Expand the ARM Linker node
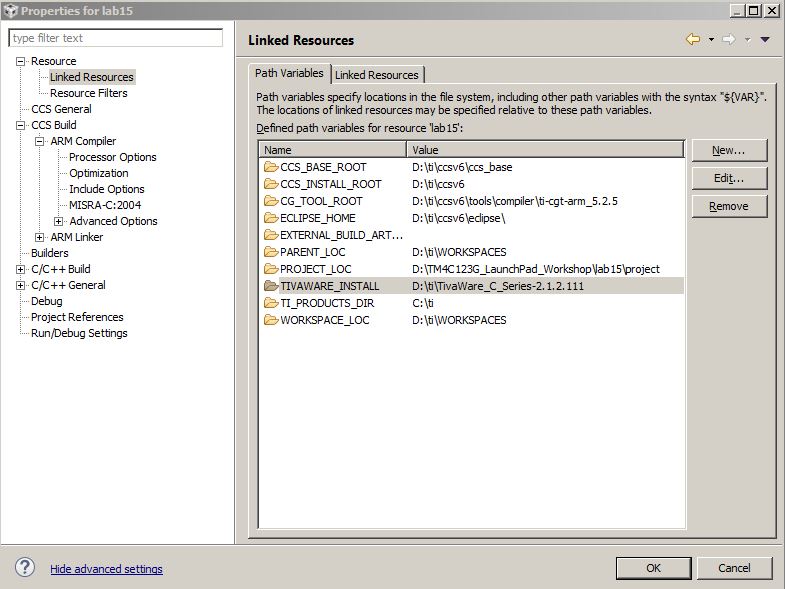The height and width of the screenshot is (589, 785). pyautogui.click(x=40, y=237)
